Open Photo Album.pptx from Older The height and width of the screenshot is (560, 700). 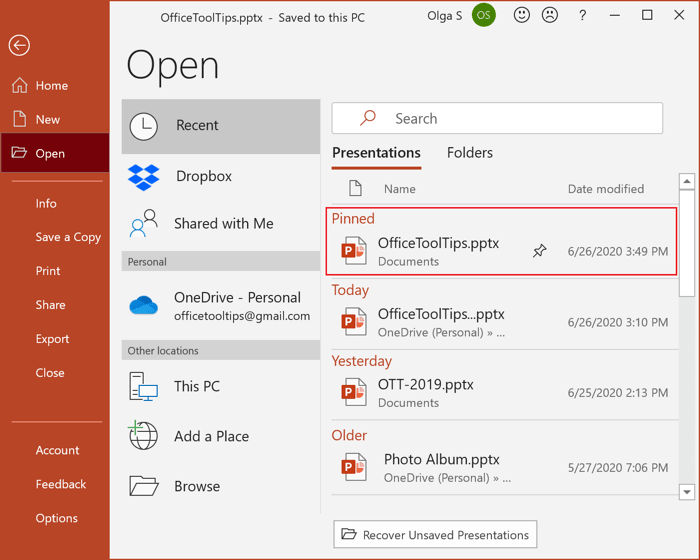coord(504,468)
